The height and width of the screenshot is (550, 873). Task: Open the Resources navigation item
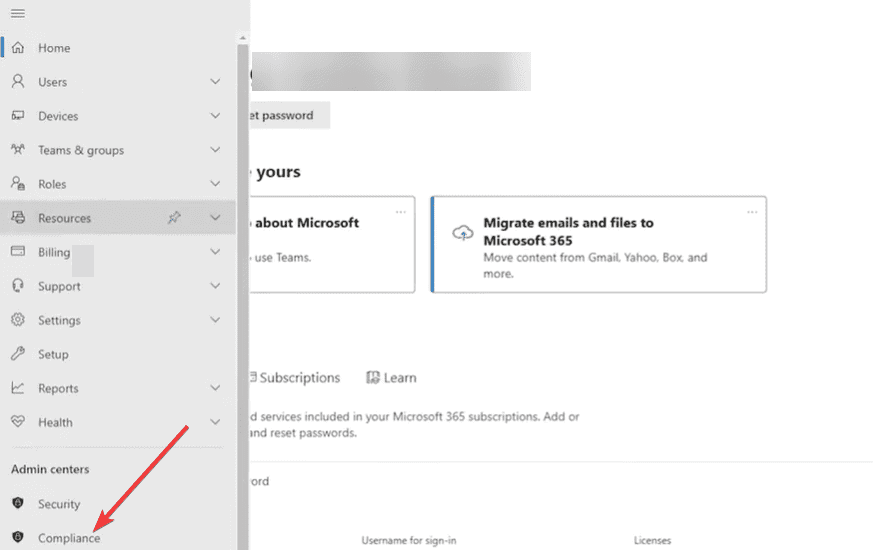click(x=118, y=218)
